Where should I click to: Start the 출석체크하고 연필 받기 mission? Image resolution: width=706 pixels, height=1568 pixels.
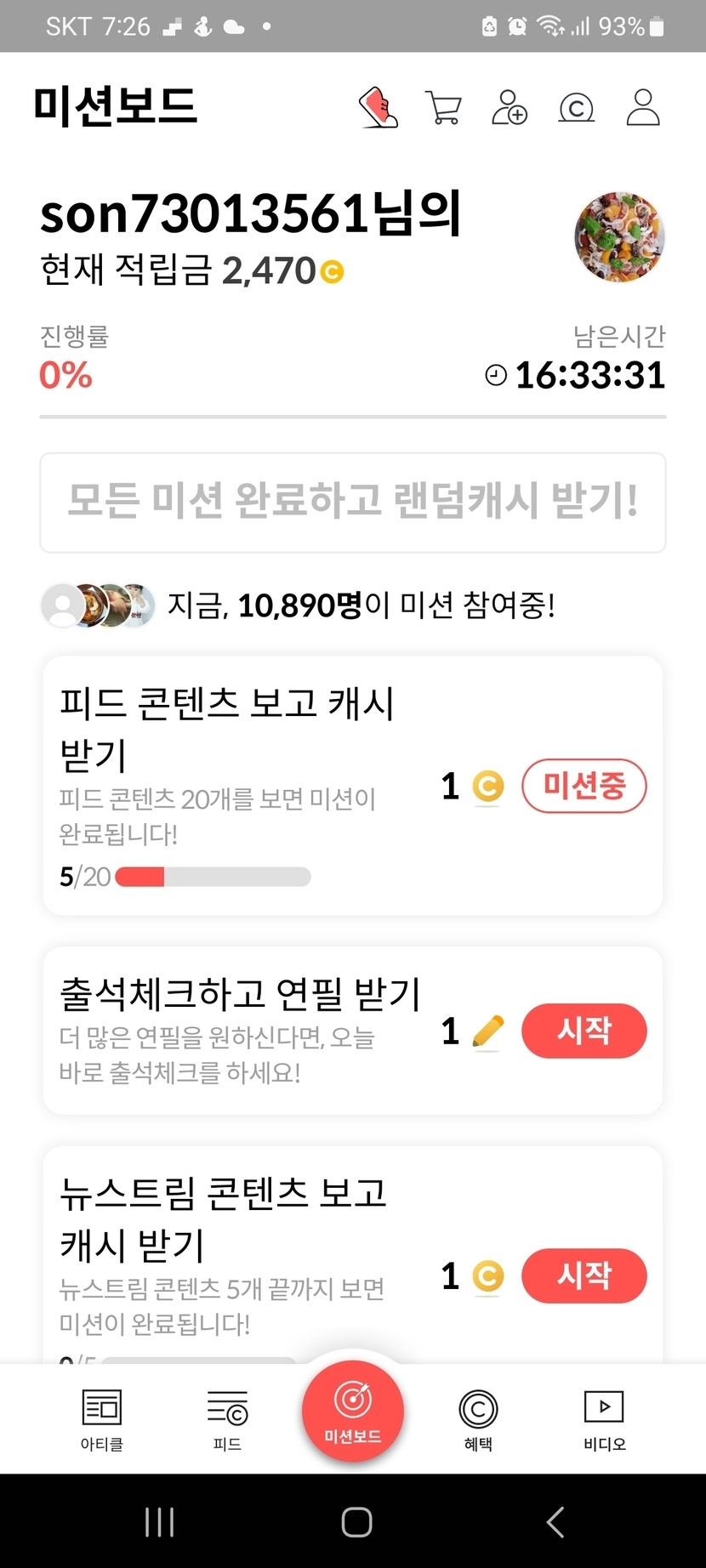tap(584, 1031)
